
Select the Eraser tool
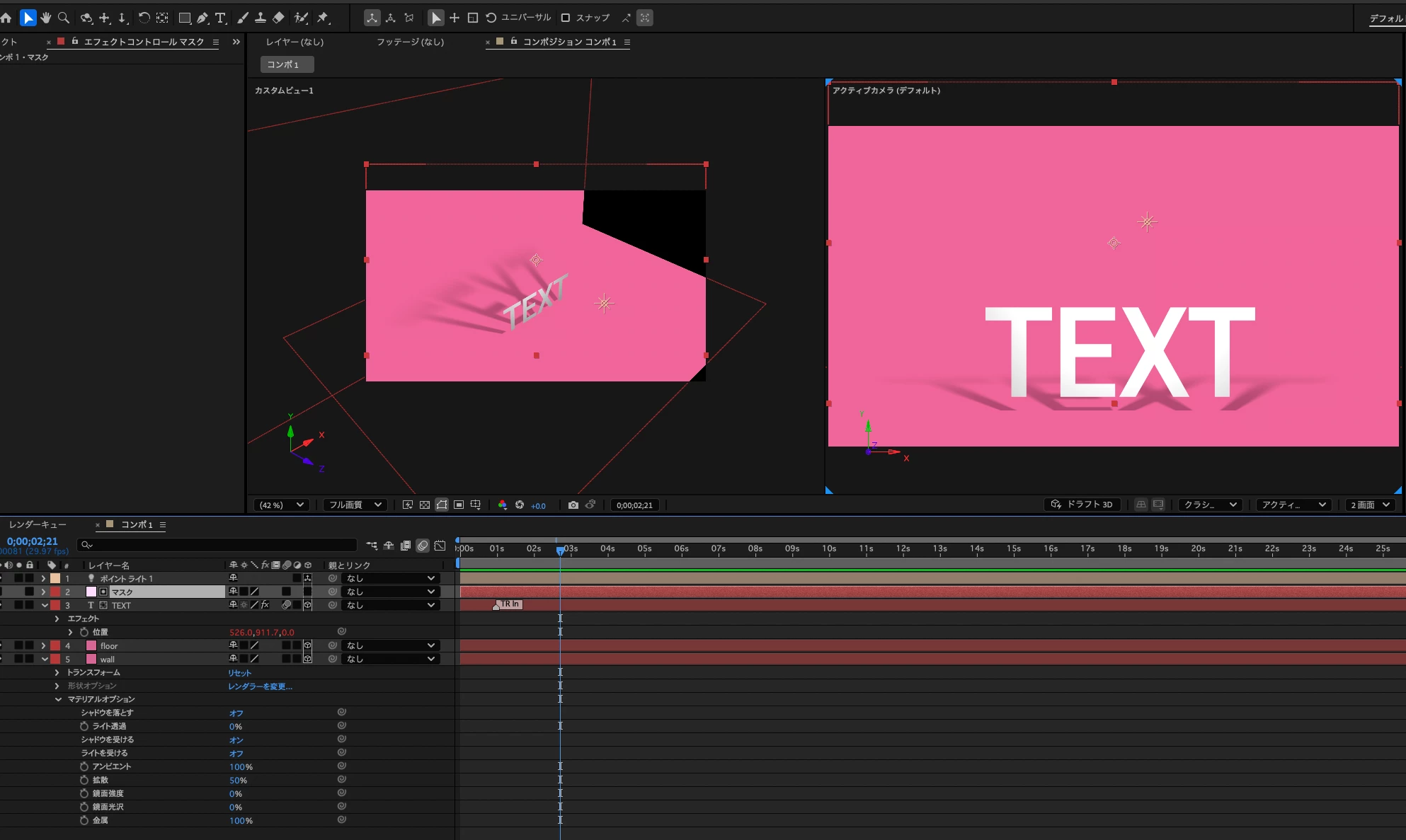278,18
